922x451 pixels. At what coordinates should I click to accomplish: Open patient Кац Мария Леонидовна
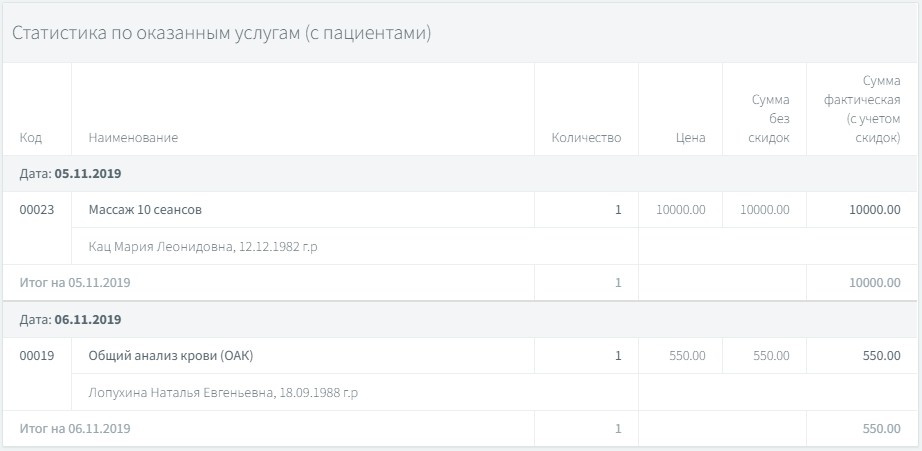(x=203, y=246)
